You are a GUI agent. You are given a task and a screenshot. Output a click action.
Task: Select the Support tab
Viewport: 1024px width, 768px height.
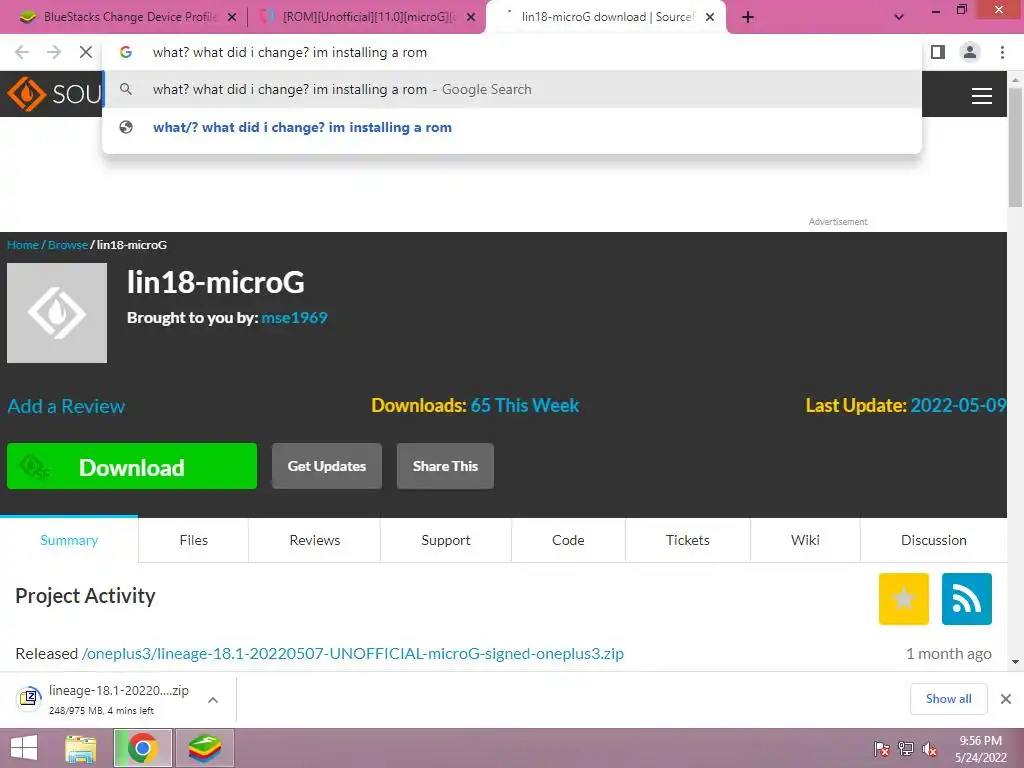(446, 540)
